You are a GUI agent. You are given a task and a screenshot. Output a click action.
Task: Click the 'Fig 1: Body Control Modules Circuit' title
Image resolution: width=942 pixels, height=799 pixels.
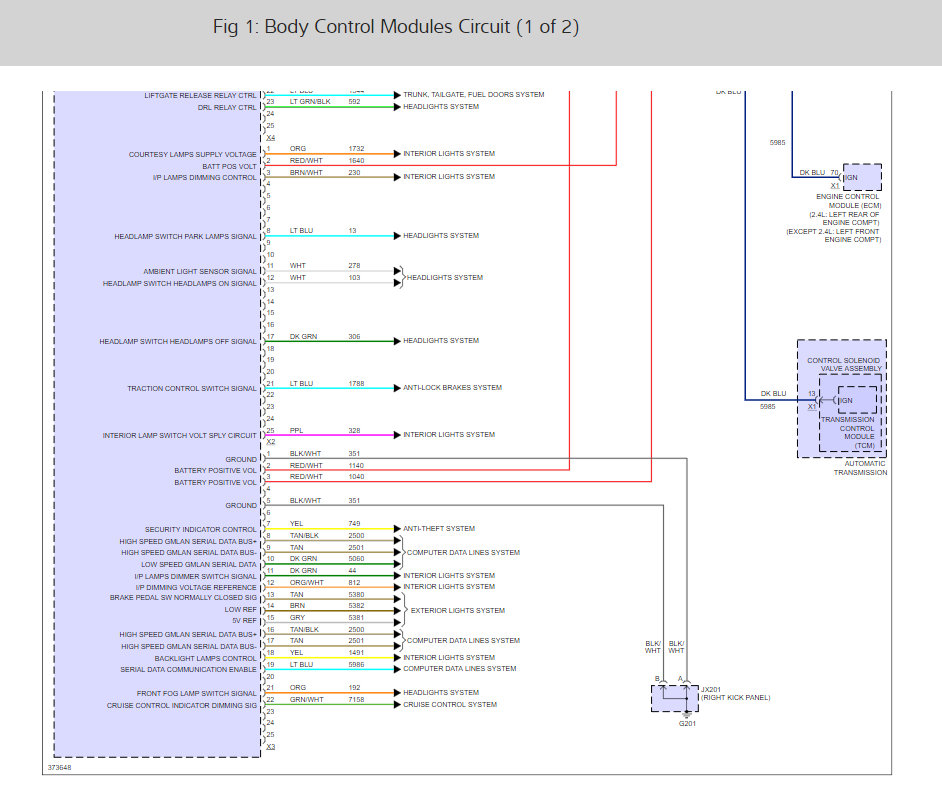(395, 27)
